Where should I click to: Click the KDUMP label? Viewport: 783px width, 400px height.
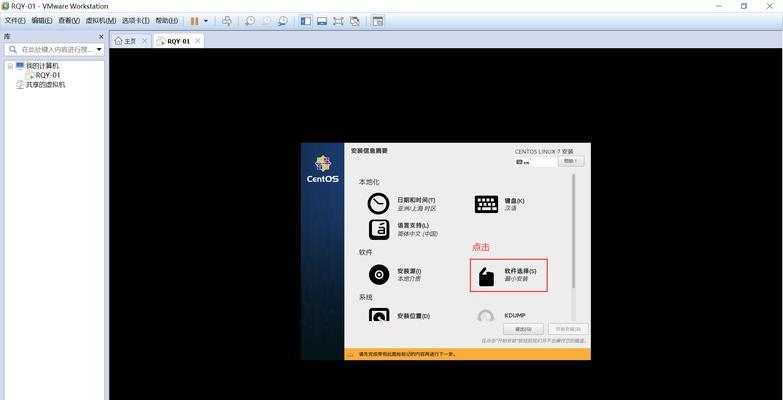[x=515, y=316]
